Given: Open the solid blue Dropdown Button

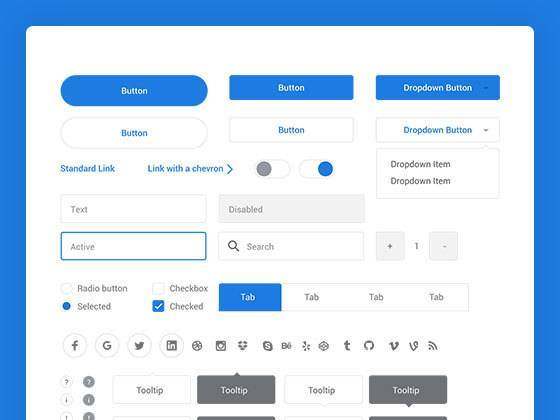Looking at the screenshot, I should pyautogui.click(x=438, y=88).
